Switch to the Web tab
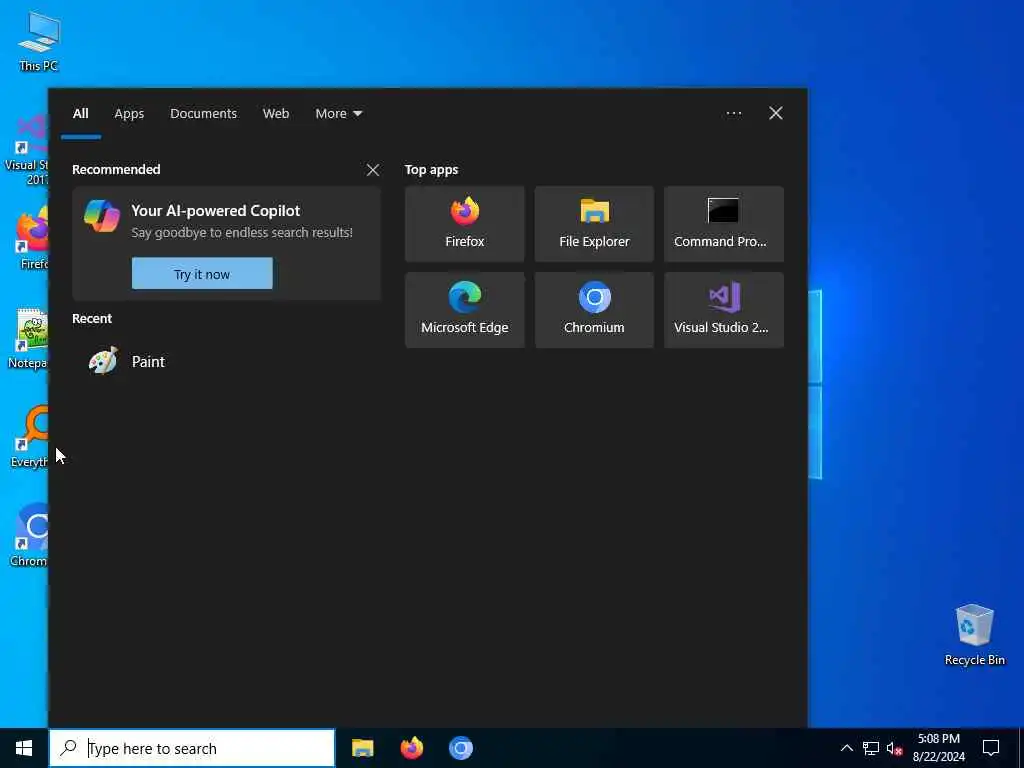The image size is (1024, 768). click(276, 114)
